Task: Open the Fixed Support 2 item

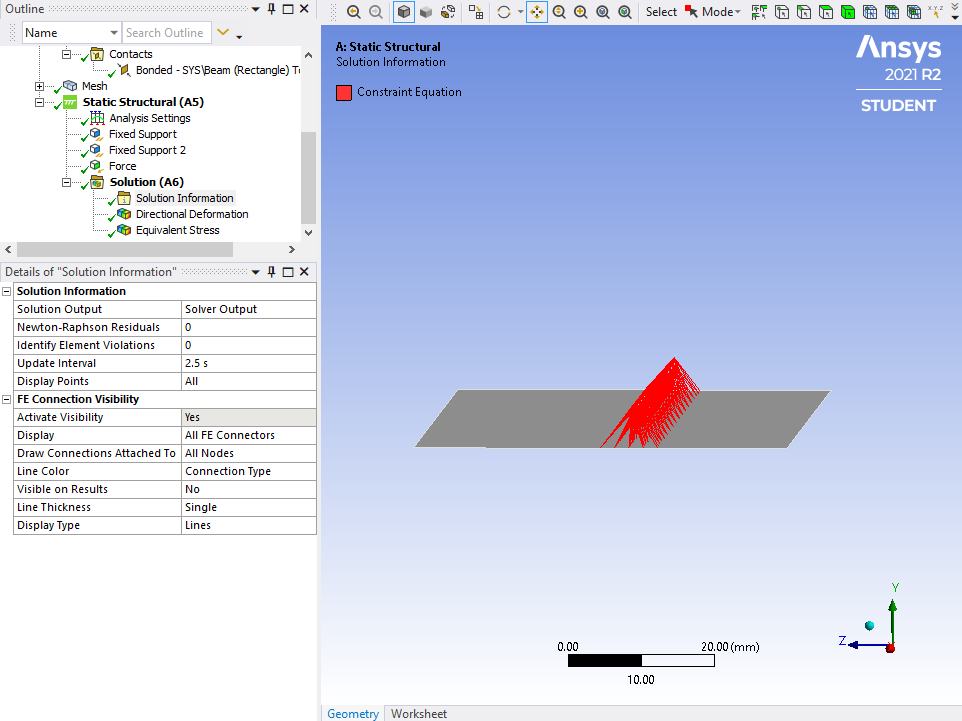Action: pos(147,150)
